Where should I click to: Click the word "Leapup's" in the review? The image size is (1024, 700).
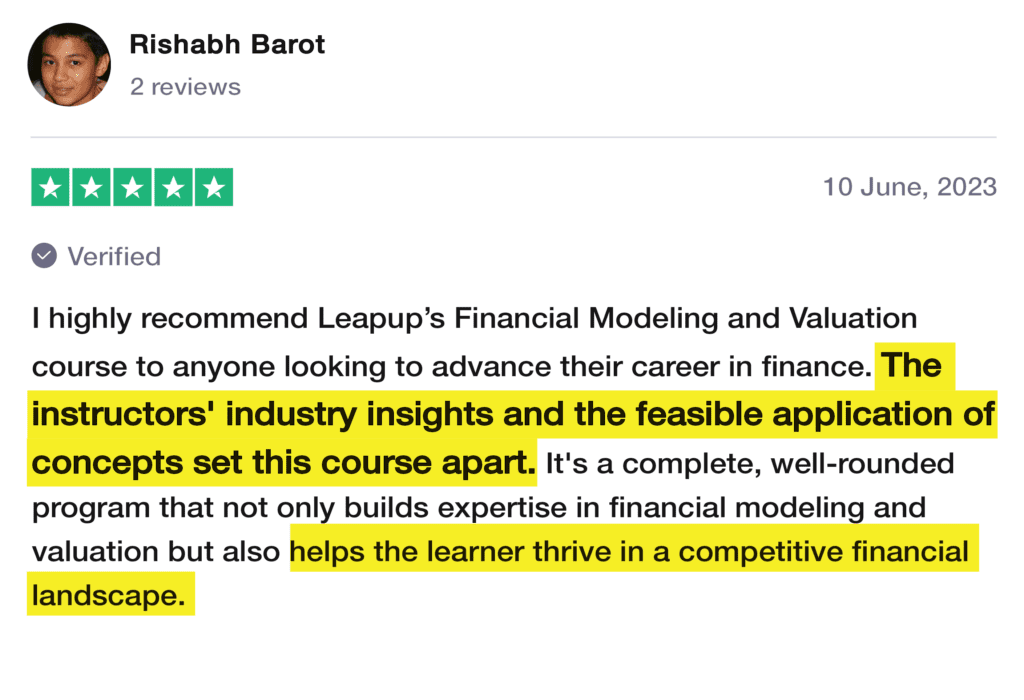(386, 319)
